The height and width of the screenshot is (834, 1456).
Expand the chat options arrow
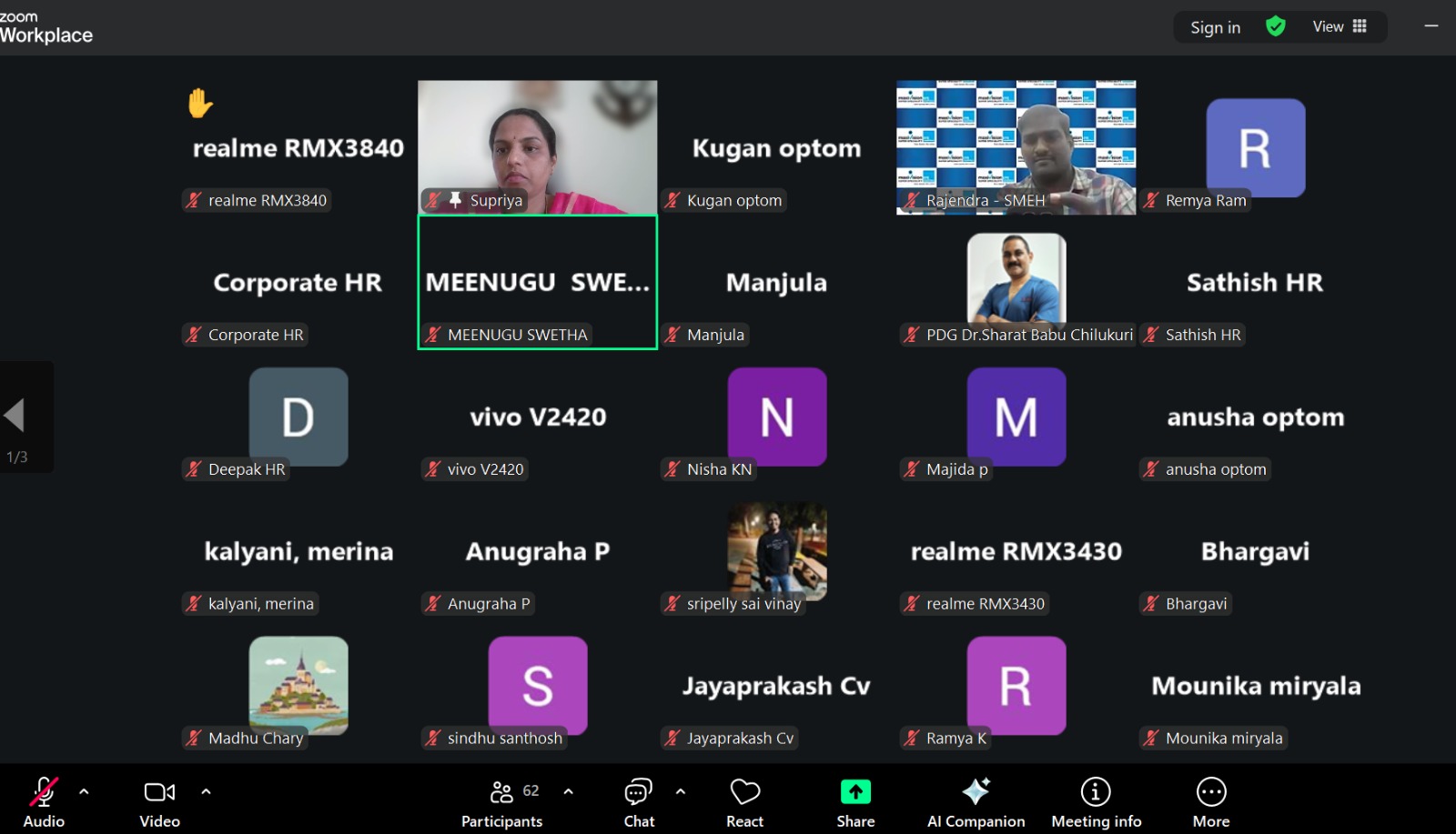pyautogui.click(x=681, y=791)
